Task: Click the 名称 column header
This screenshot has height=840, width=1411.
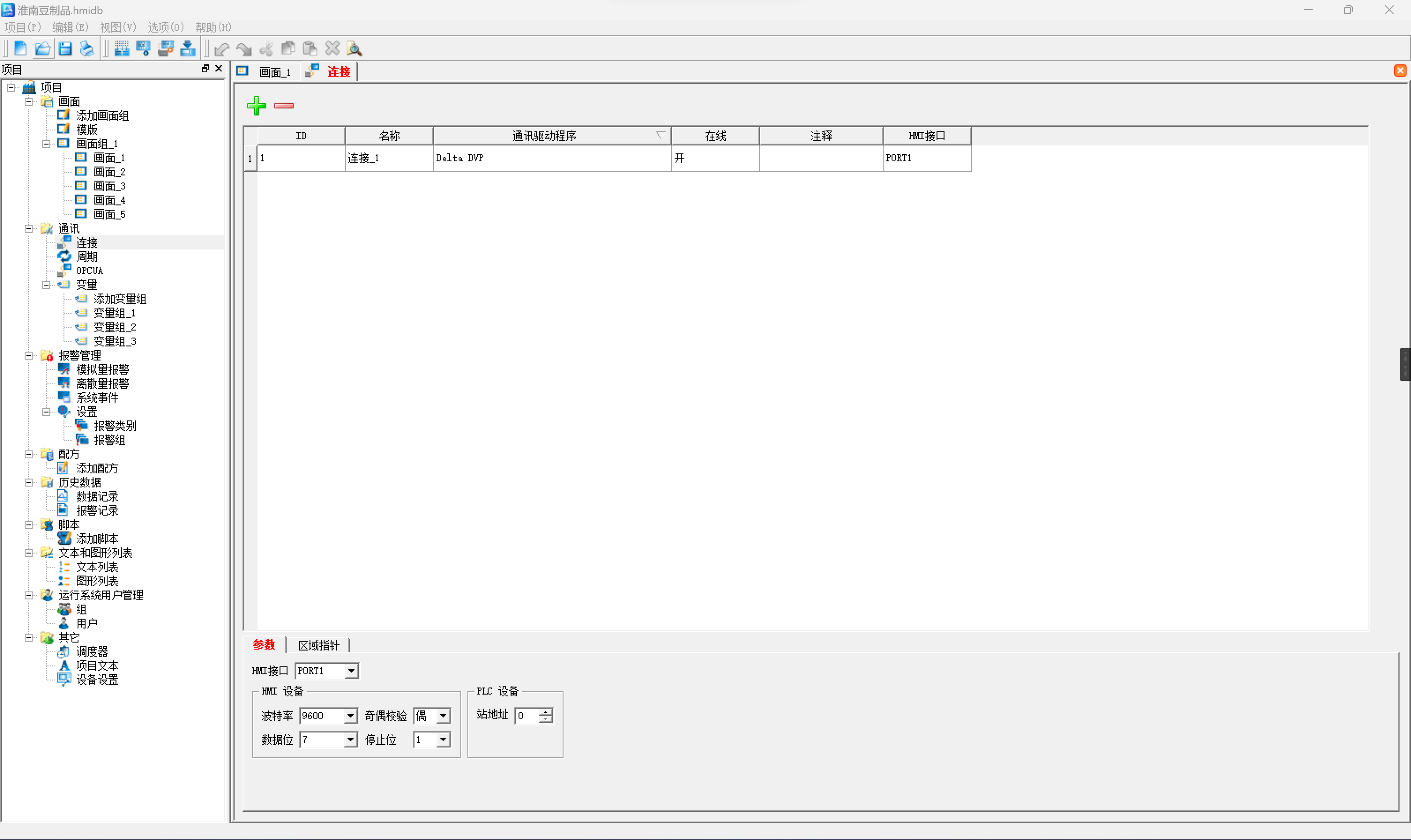Action: [389, 136]
